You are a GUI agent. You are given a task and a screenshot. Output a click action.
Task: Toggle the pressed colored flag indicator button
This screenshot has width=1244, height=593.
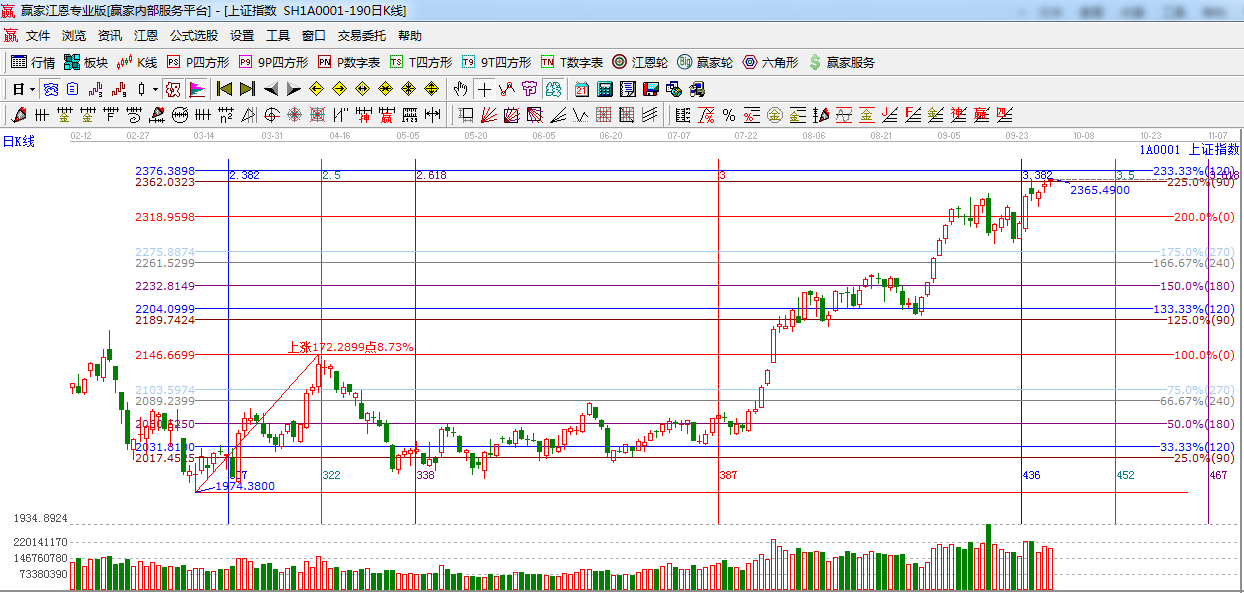196,89
